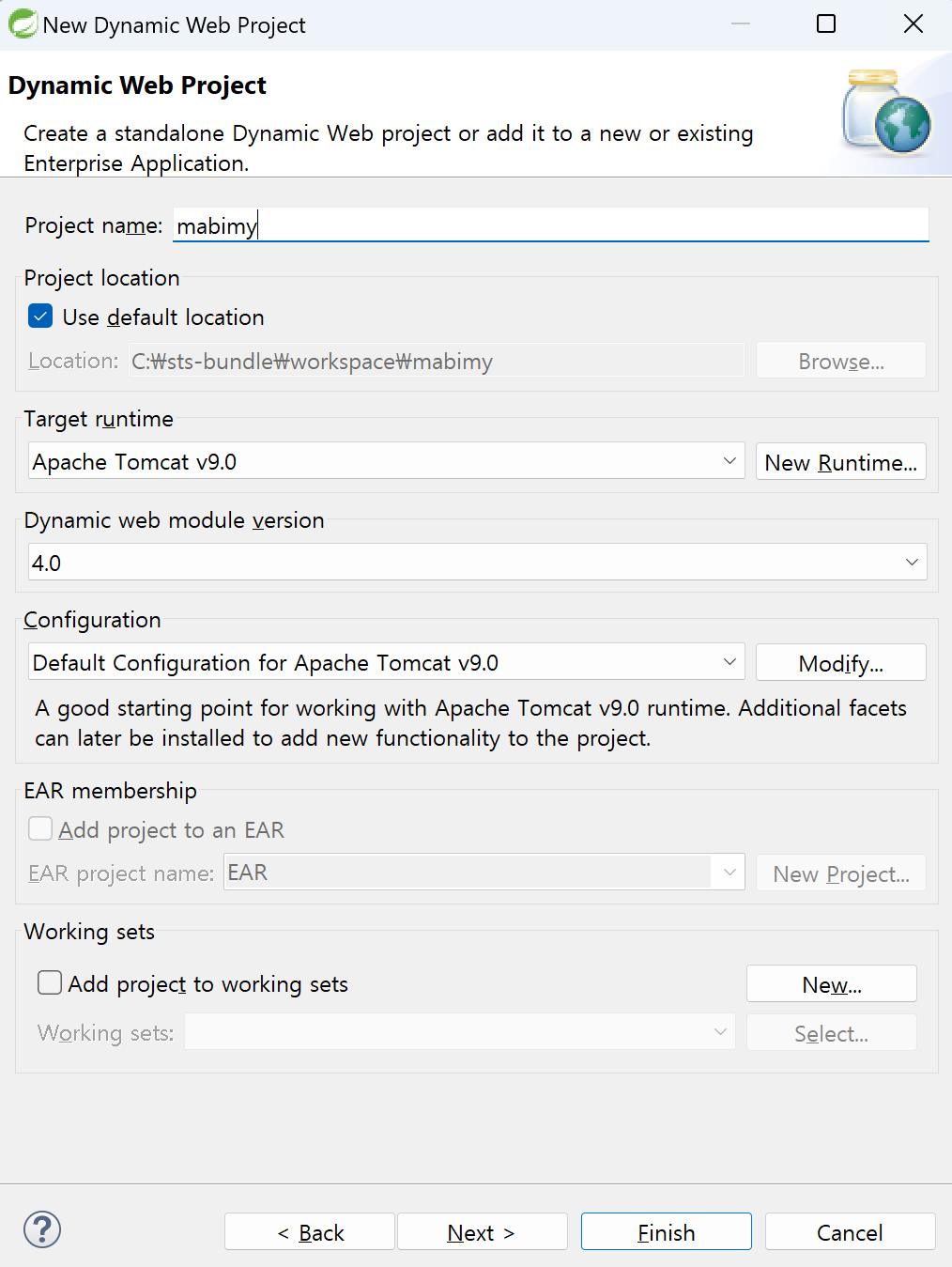This screenshot has height=1267, width=952.
Task: Click New Project... button for EAR
Action: (840, 873)
